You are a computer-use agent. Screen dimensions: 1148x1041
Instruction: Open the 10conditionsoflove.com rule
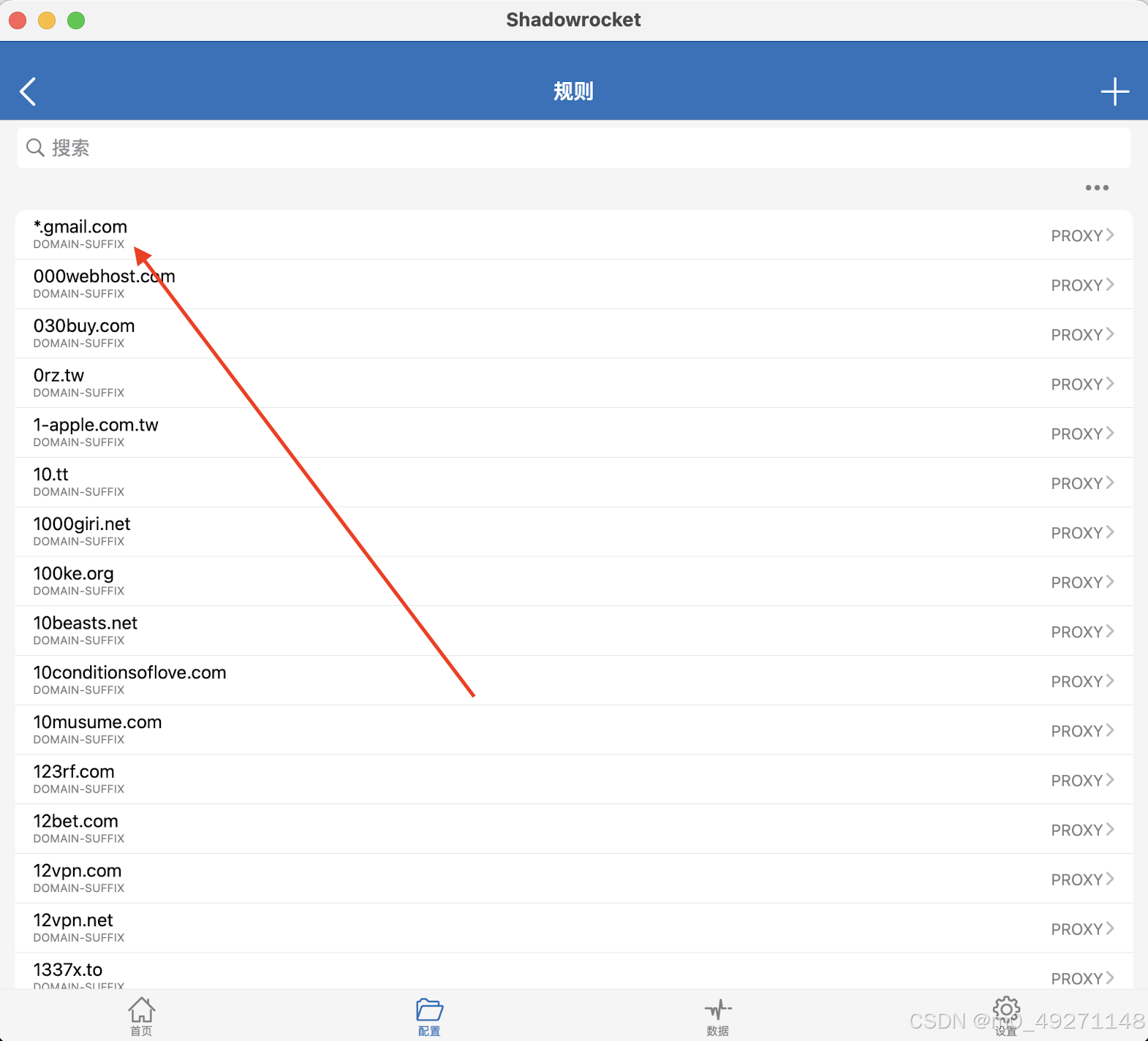(x=574, y=681)
